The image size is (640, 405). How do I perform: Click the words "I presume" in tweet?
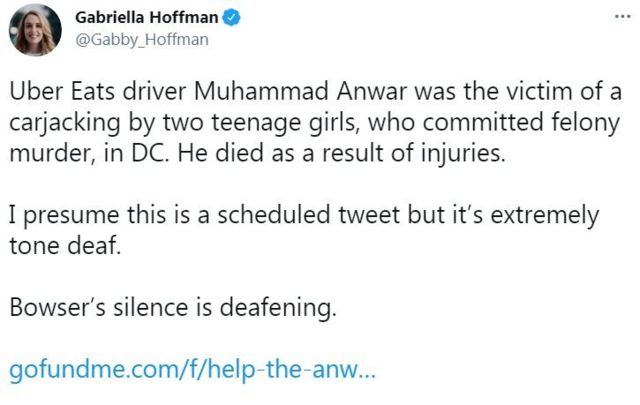coord(55,214)
